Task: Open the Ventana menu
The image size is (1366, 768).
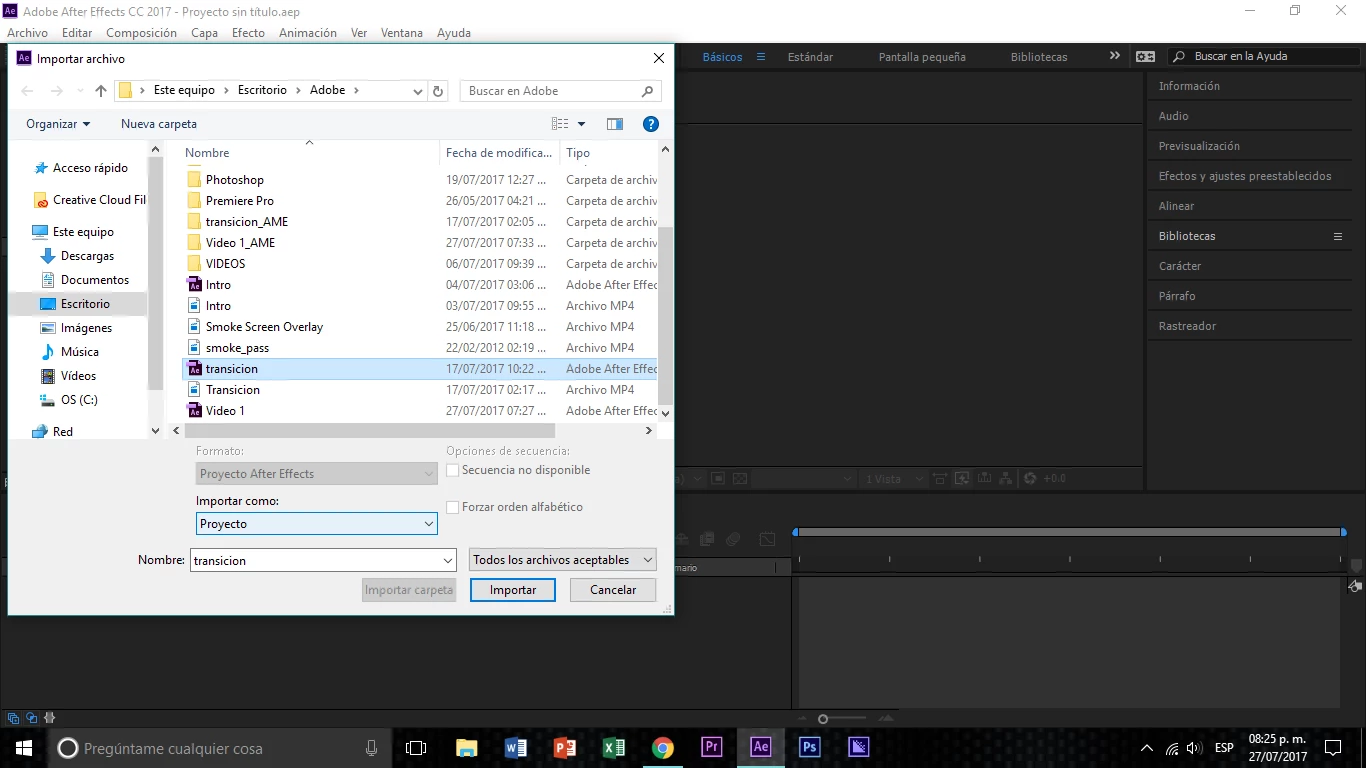Action: tap(402, 33)
